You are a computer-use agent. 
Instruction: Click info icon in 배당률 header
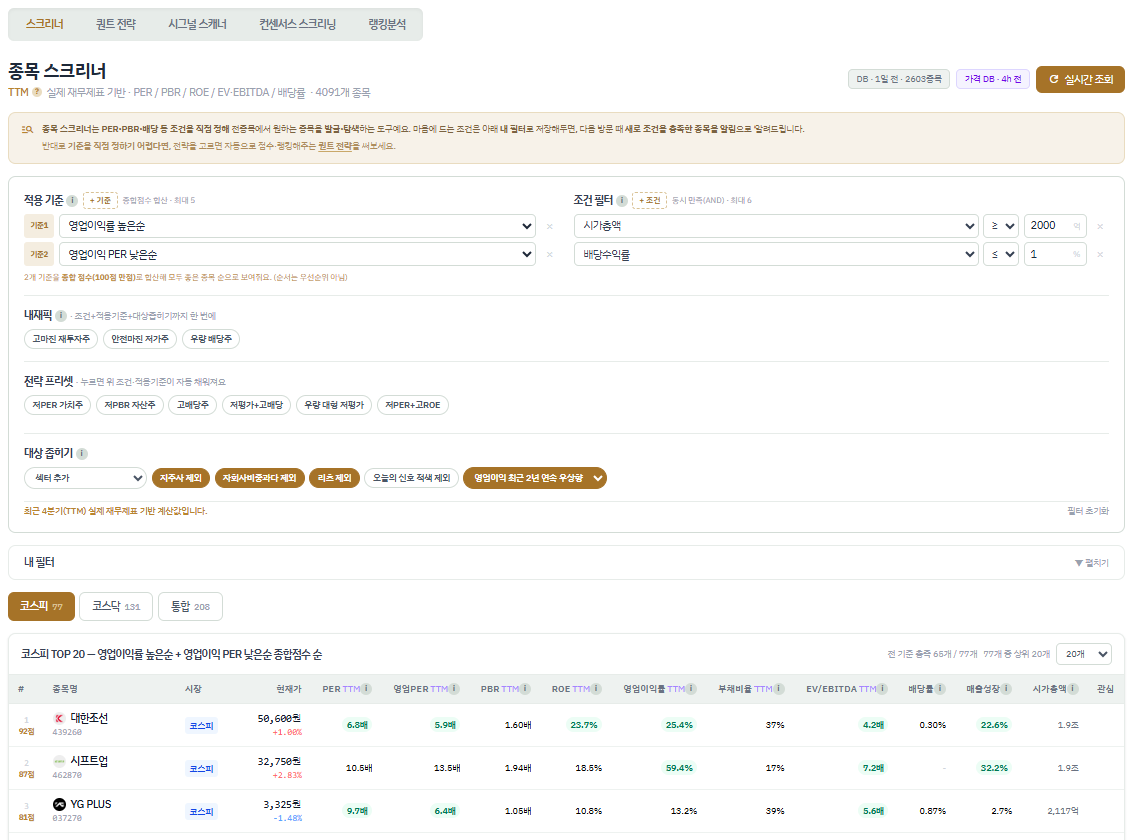[x=940, y=689]
